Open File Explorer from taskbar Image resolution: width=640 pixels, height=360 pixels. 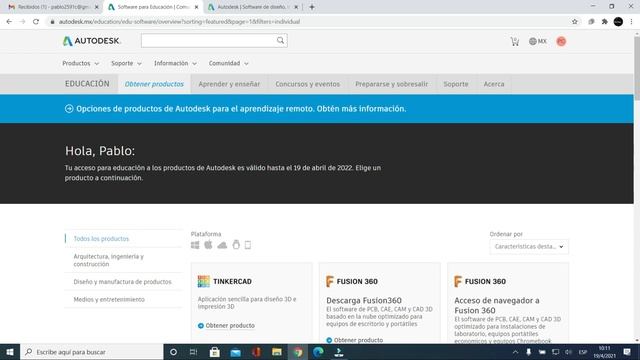pos(277,352)
